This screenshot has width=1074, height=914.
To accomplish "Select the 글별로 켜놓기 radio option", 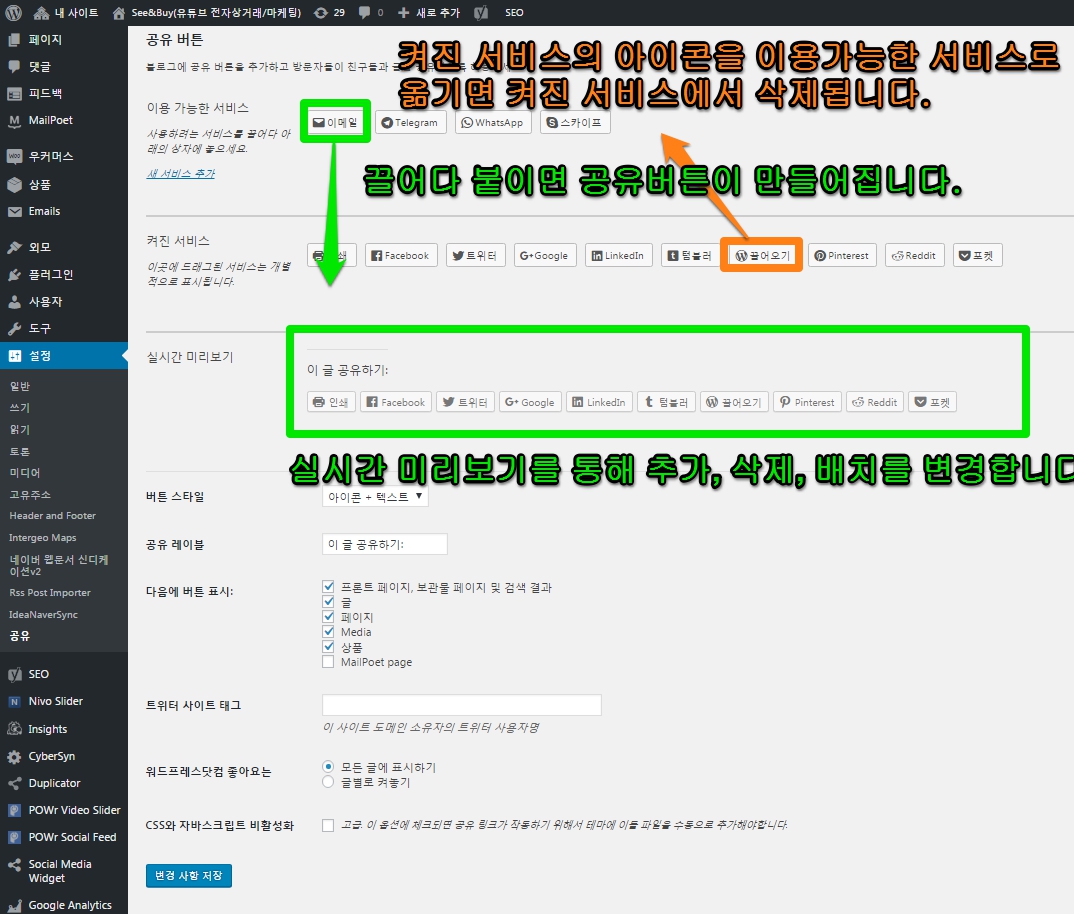I will (329, 782).
